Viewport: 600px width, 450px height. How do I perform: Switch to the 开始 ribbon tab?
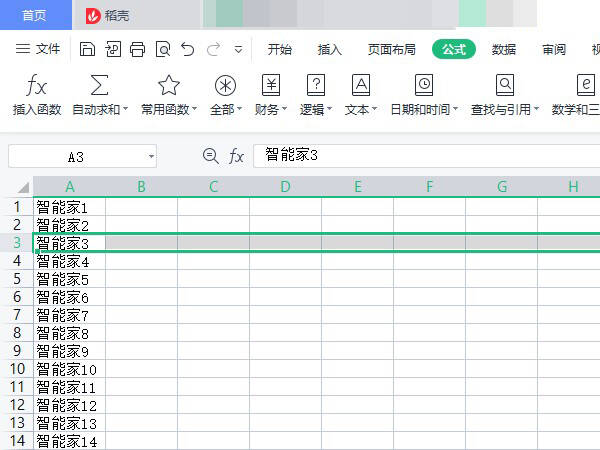point(279,49)
